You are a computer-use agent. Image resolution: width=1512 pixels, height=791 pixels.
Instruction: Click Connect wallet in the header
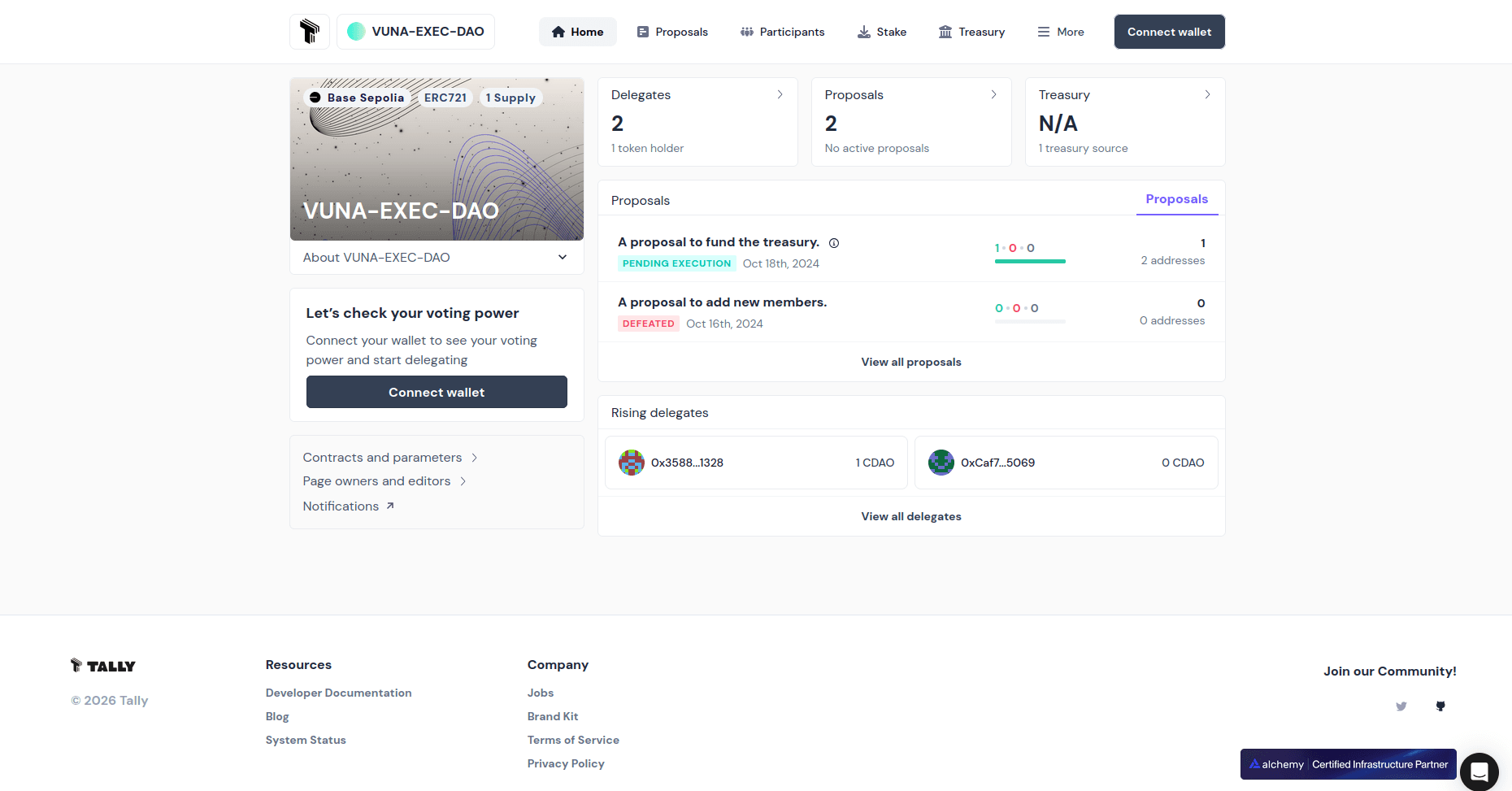point(1169,31)
